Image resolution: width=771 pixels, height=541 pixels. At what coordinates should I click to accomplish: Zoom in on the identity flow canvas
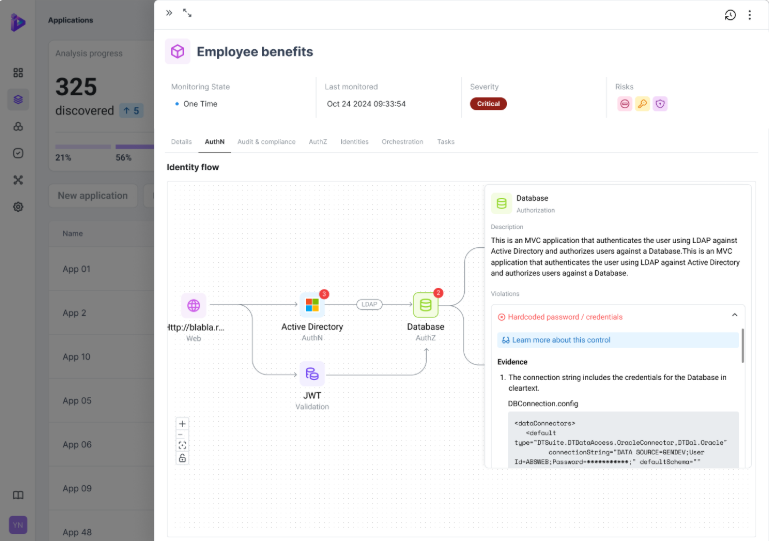182,423
